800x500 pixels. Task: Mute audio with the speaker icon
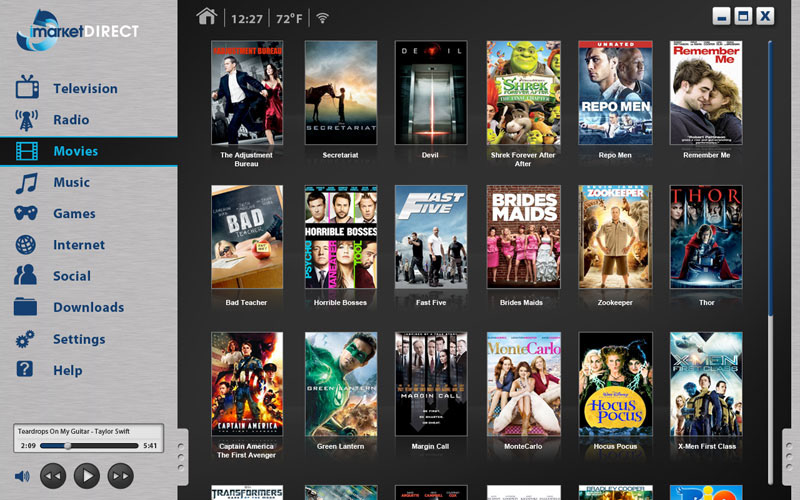pyautogui.click(x=22, y=477)
